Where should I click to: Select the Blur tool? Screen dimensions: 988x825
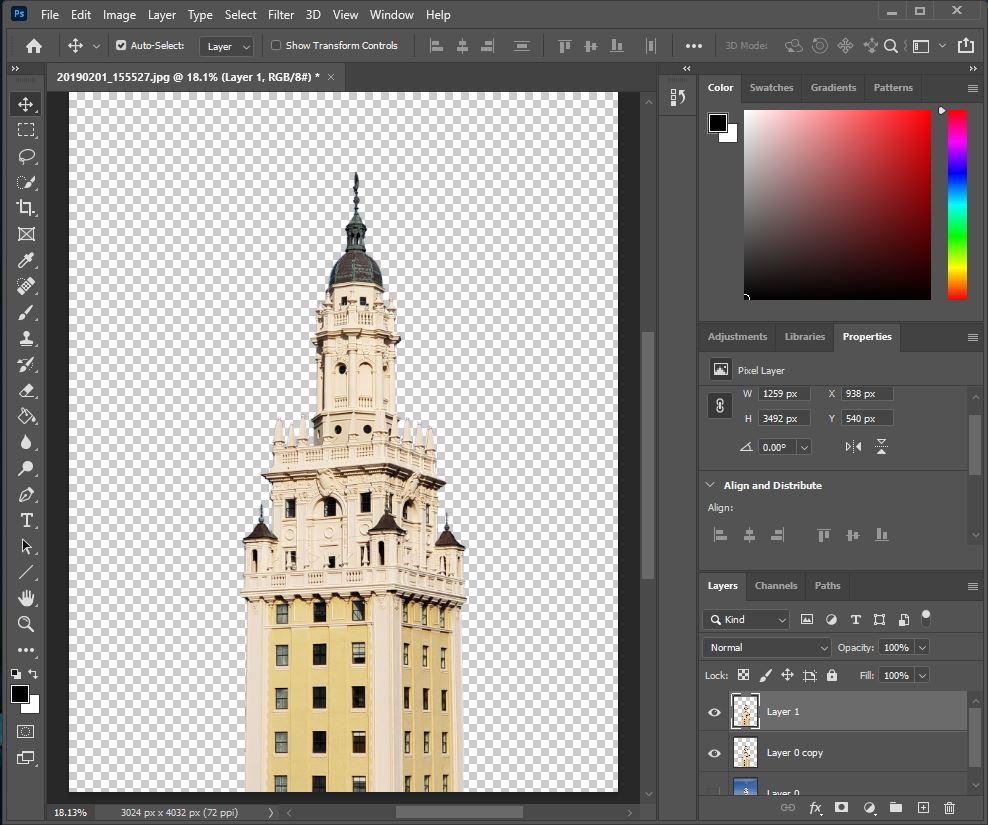point(26,442)
